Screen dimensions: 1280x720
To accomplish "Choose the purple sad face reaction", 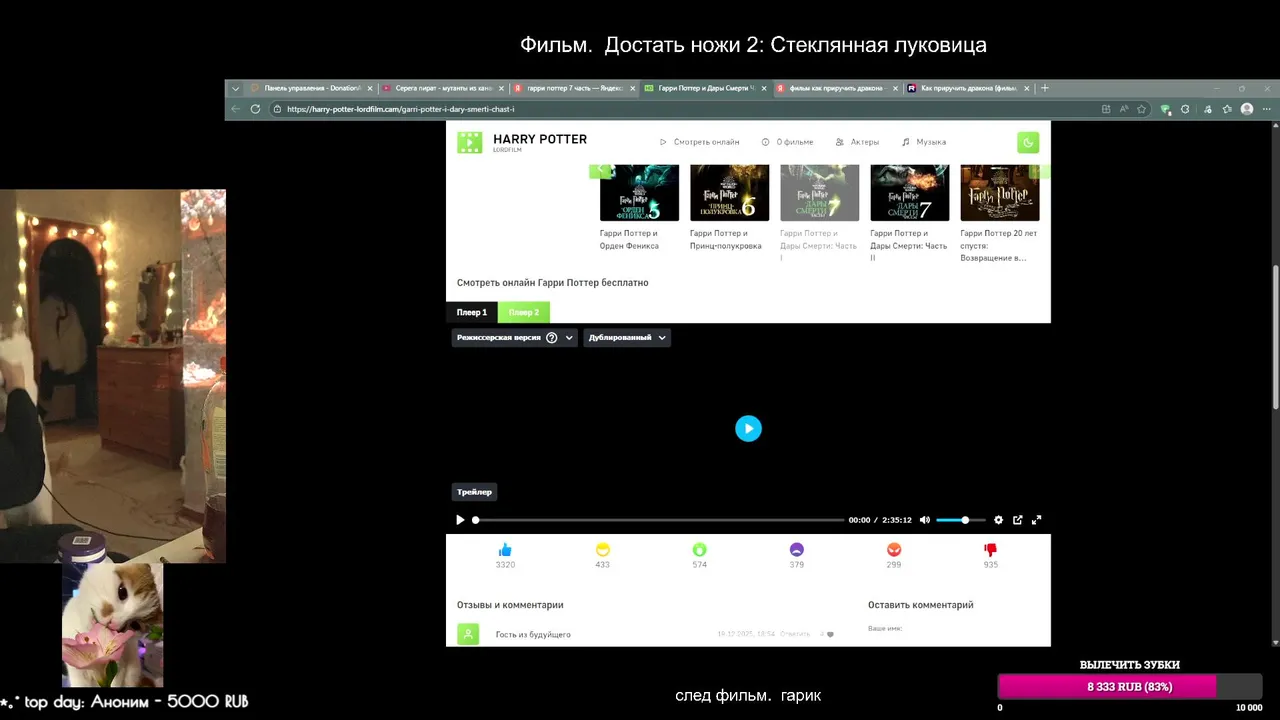I will 797,550.
